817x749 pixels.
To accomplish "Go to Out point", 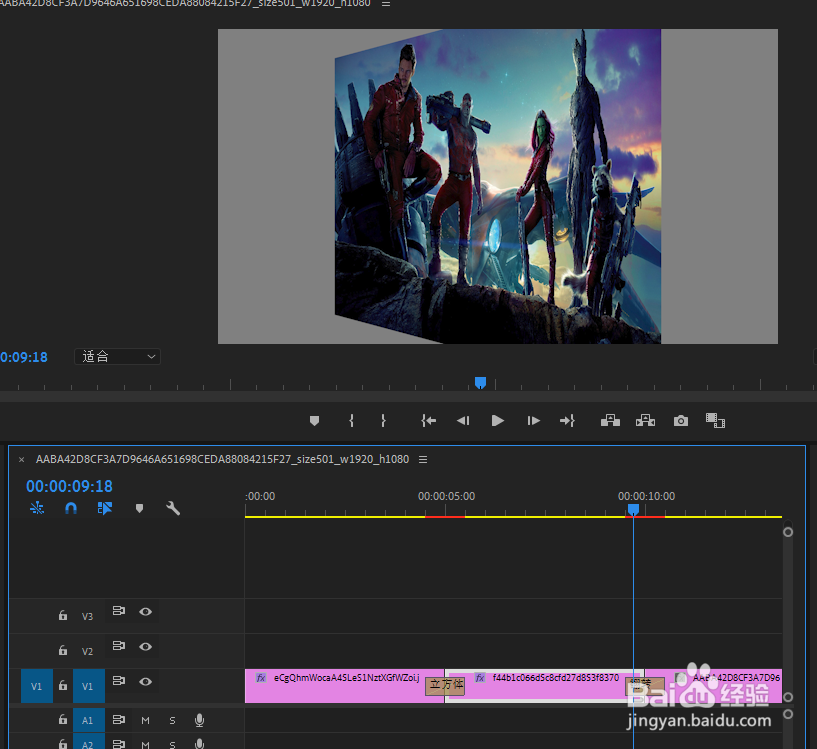I will pos(567,421).
